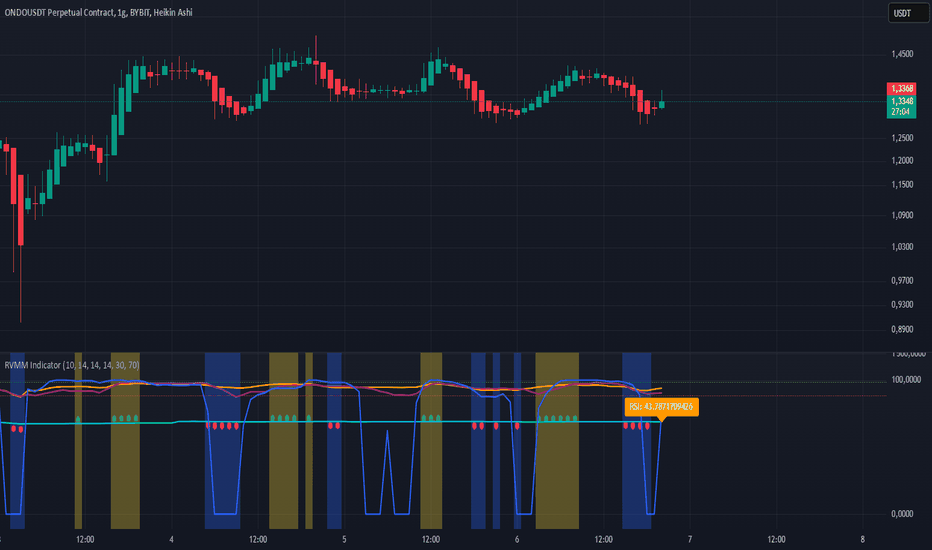Click the 100,0000 indicator scale label

906,380
